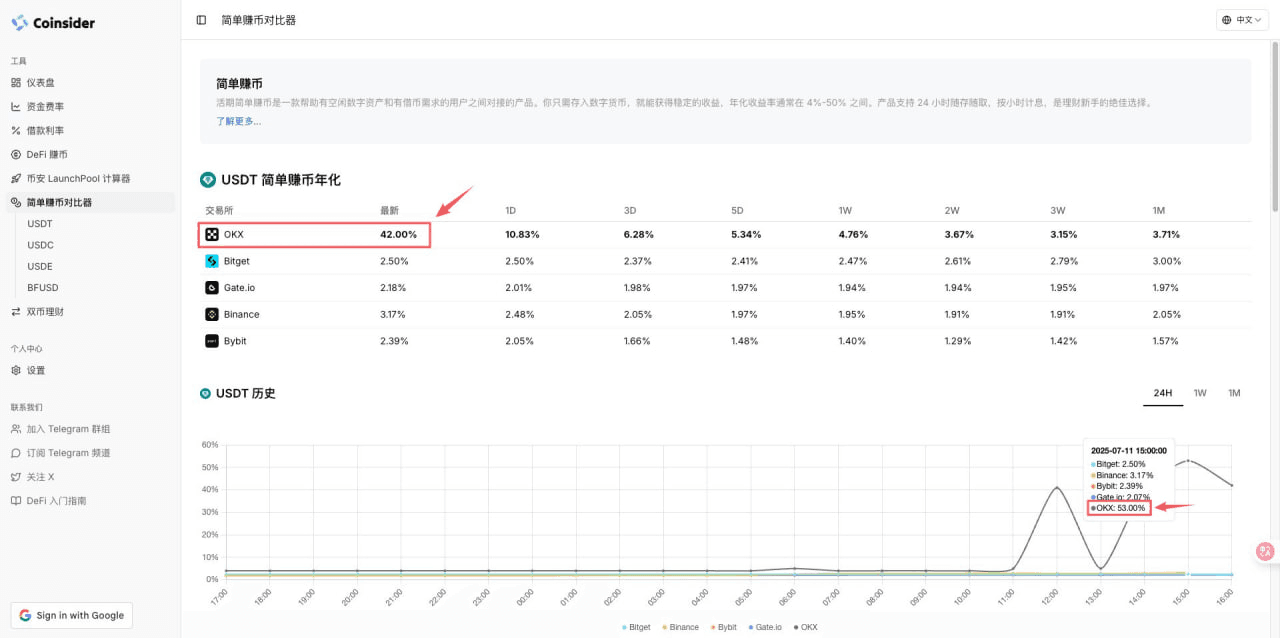Toggle Gate.io series in chart legend
This screenshot has height=638, width=1280.
[x=765, y=627]
